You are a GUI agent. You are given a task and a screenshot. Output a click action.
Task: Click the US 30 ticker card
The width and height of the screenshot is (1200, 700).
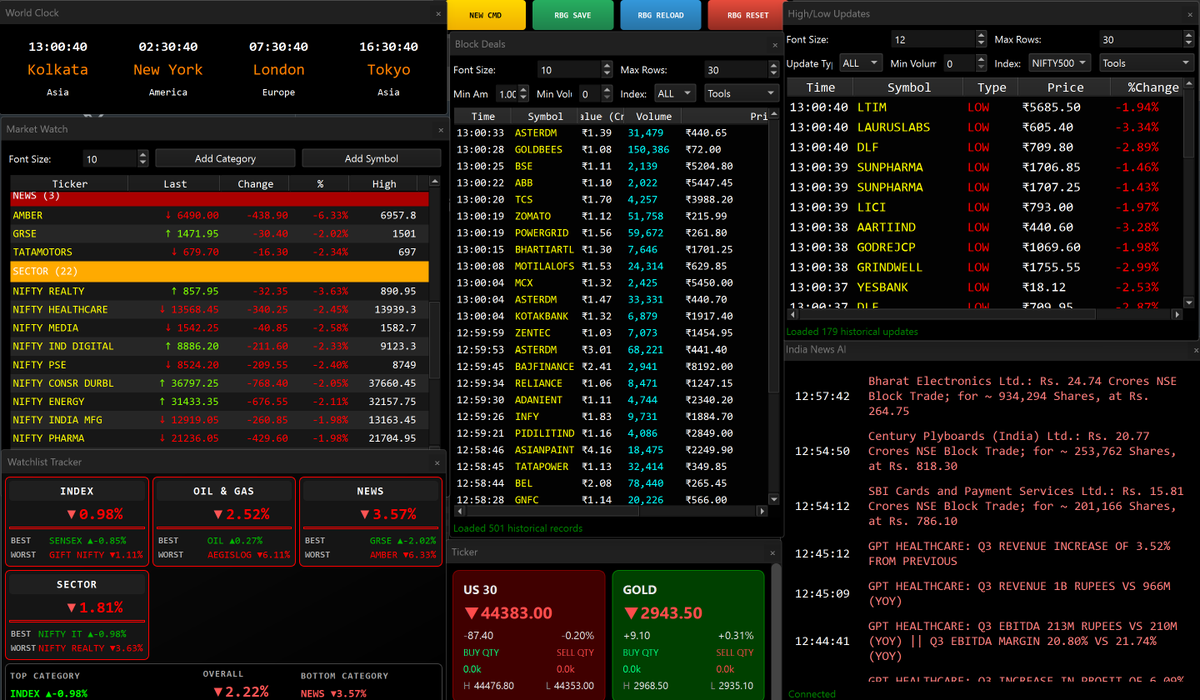tap(529, 634)
